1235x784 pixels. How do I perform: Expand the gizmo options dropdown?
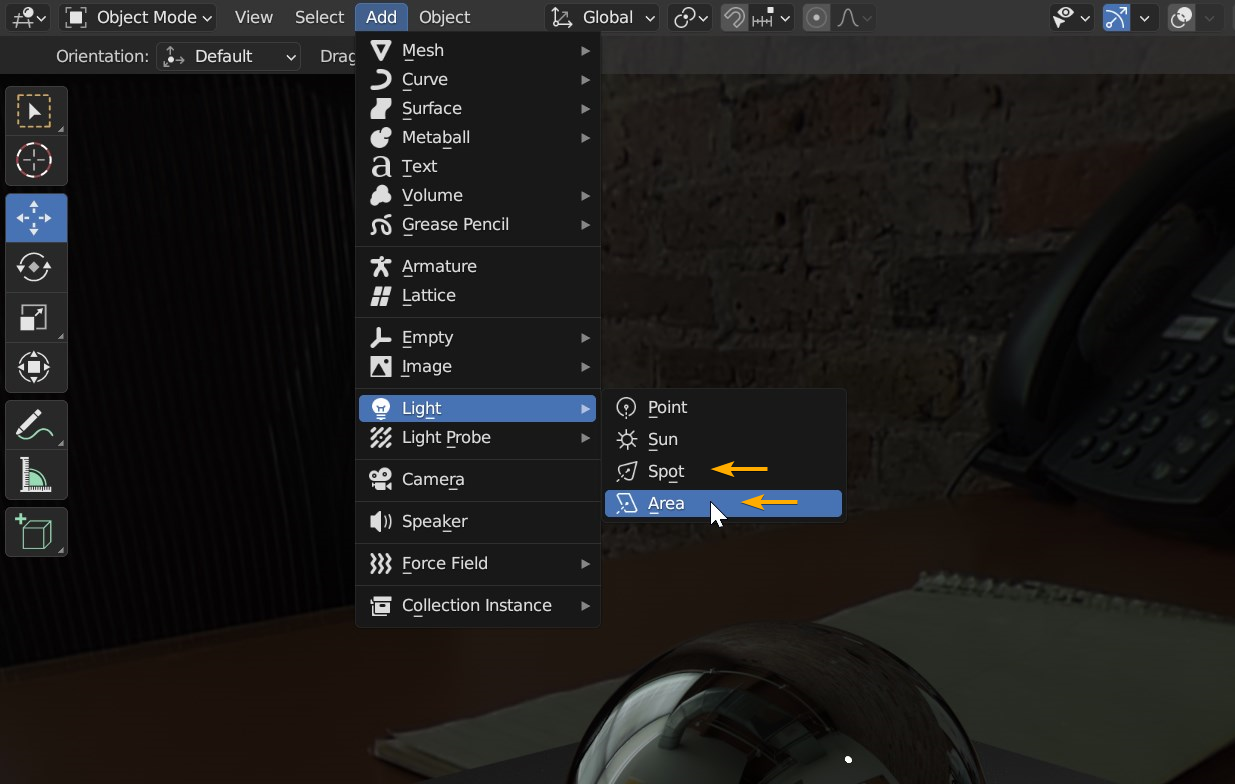tap(1144, 17)
